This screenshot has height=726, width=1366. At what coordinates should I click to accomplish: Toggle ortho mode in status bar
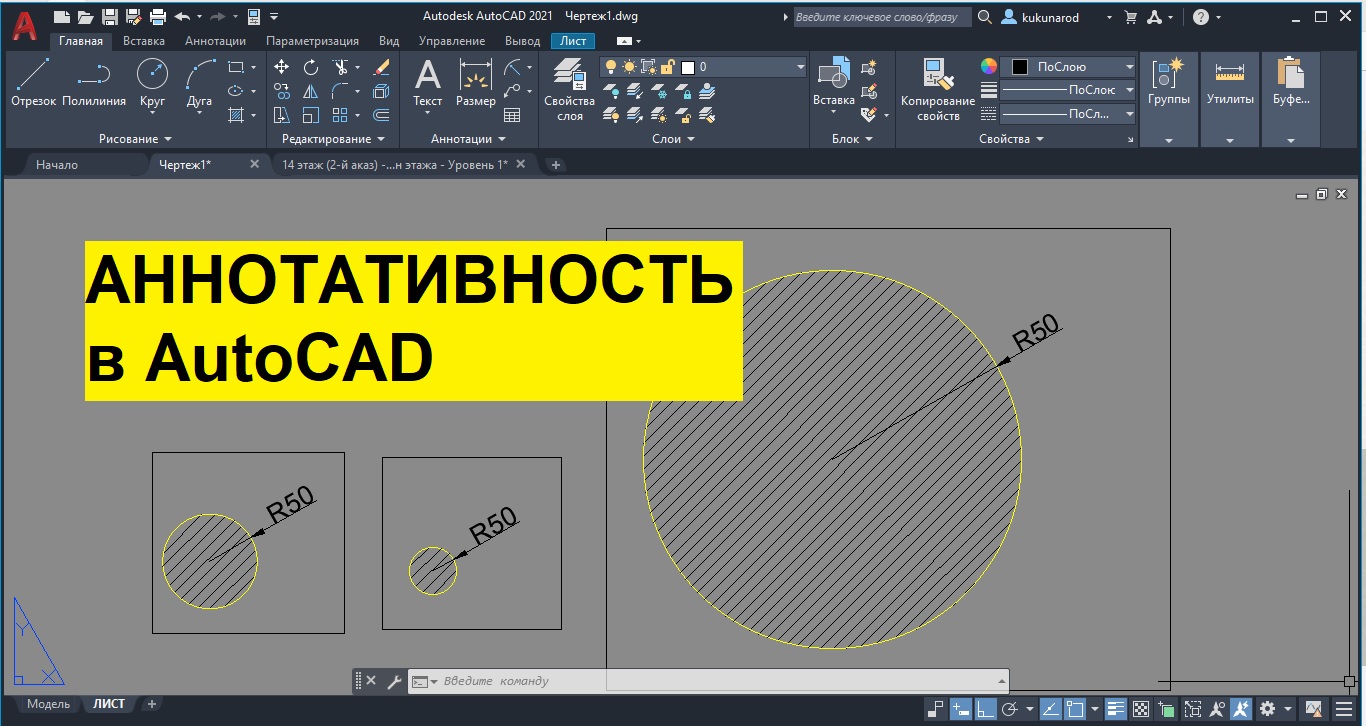coord(985,709)
